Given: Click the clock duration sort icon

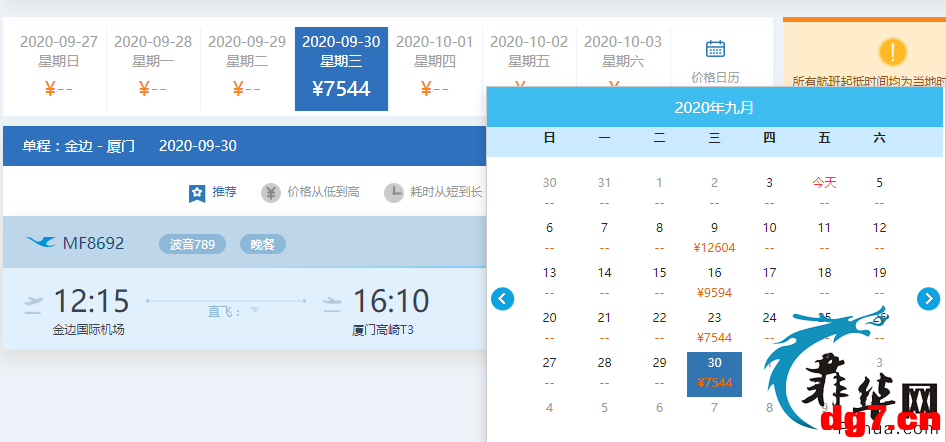Looking at the screenshot, I should tap(394, 193).
